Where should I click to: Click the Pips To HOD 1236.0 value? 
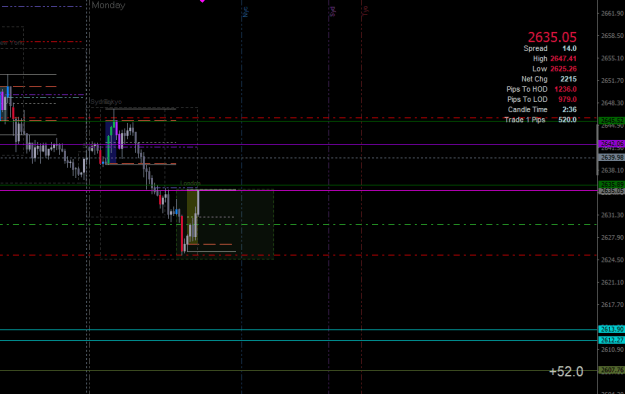click(x=565, y=89)
